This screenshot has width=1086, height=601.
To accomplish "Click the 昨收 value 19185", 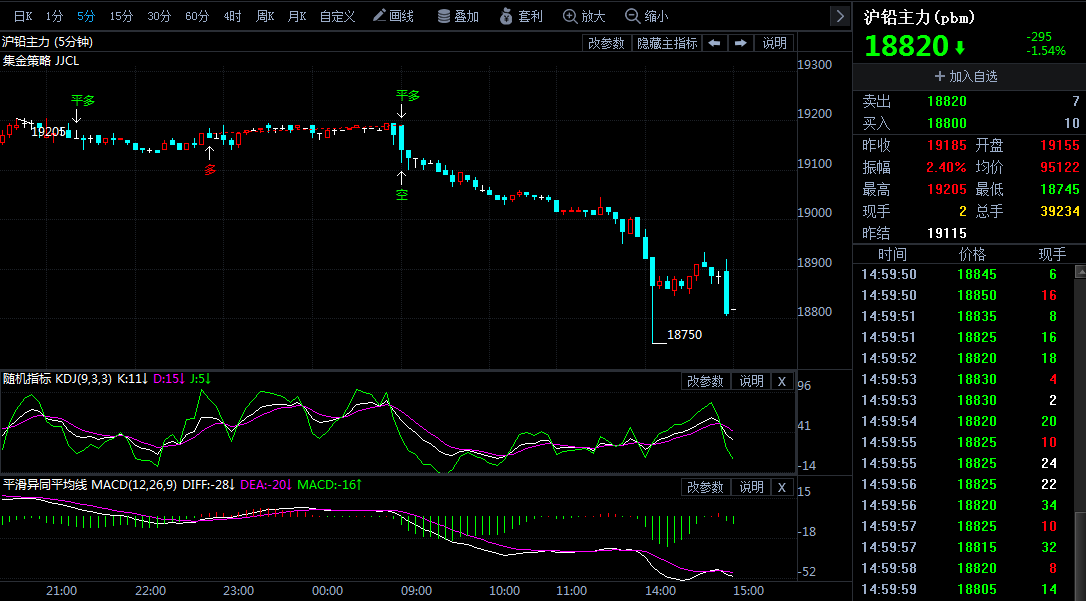I will tap(947, 145).
